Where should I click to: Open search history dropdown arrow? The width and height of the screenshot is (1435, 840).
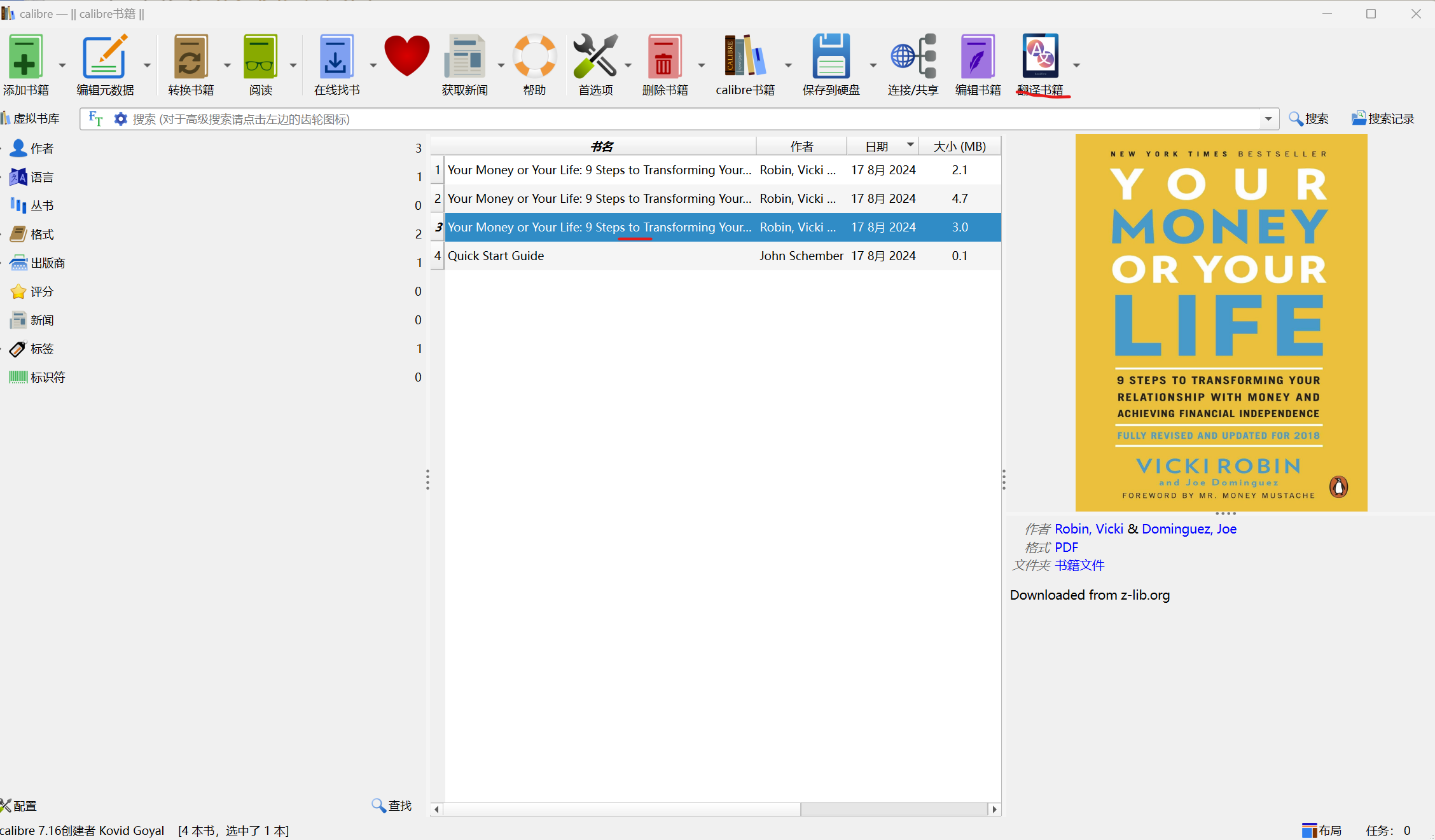click(x=1268, y=119)
